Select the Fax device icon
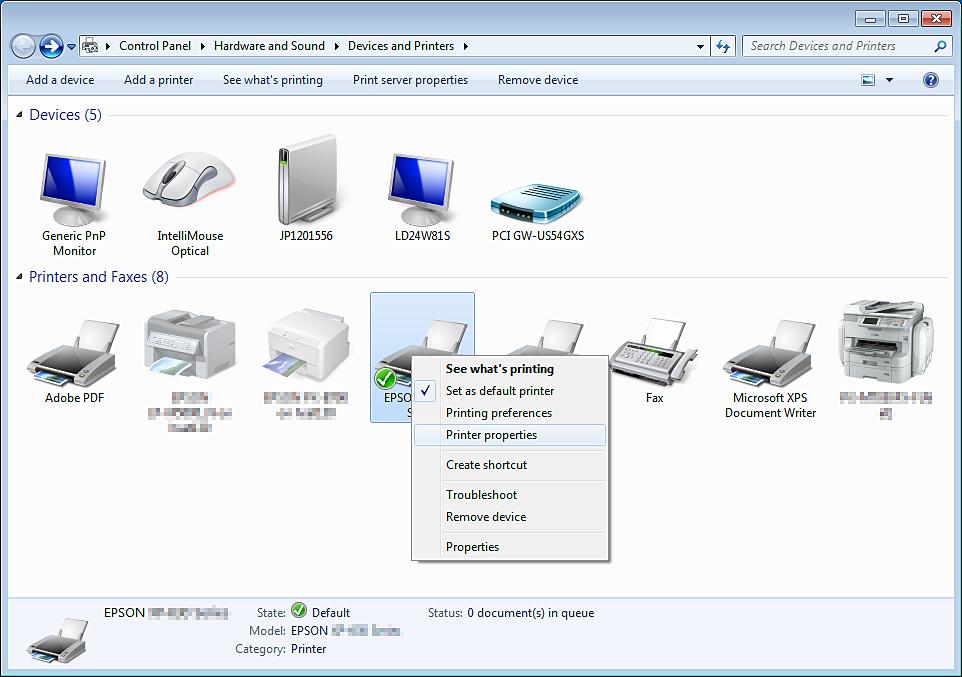Screen dimensions: 962x677 point(654,352)
